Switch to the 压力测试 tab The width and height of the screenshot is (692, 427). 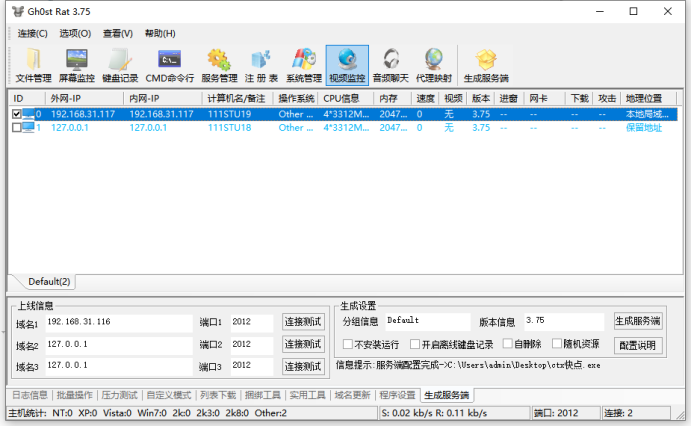coord(119,395)
